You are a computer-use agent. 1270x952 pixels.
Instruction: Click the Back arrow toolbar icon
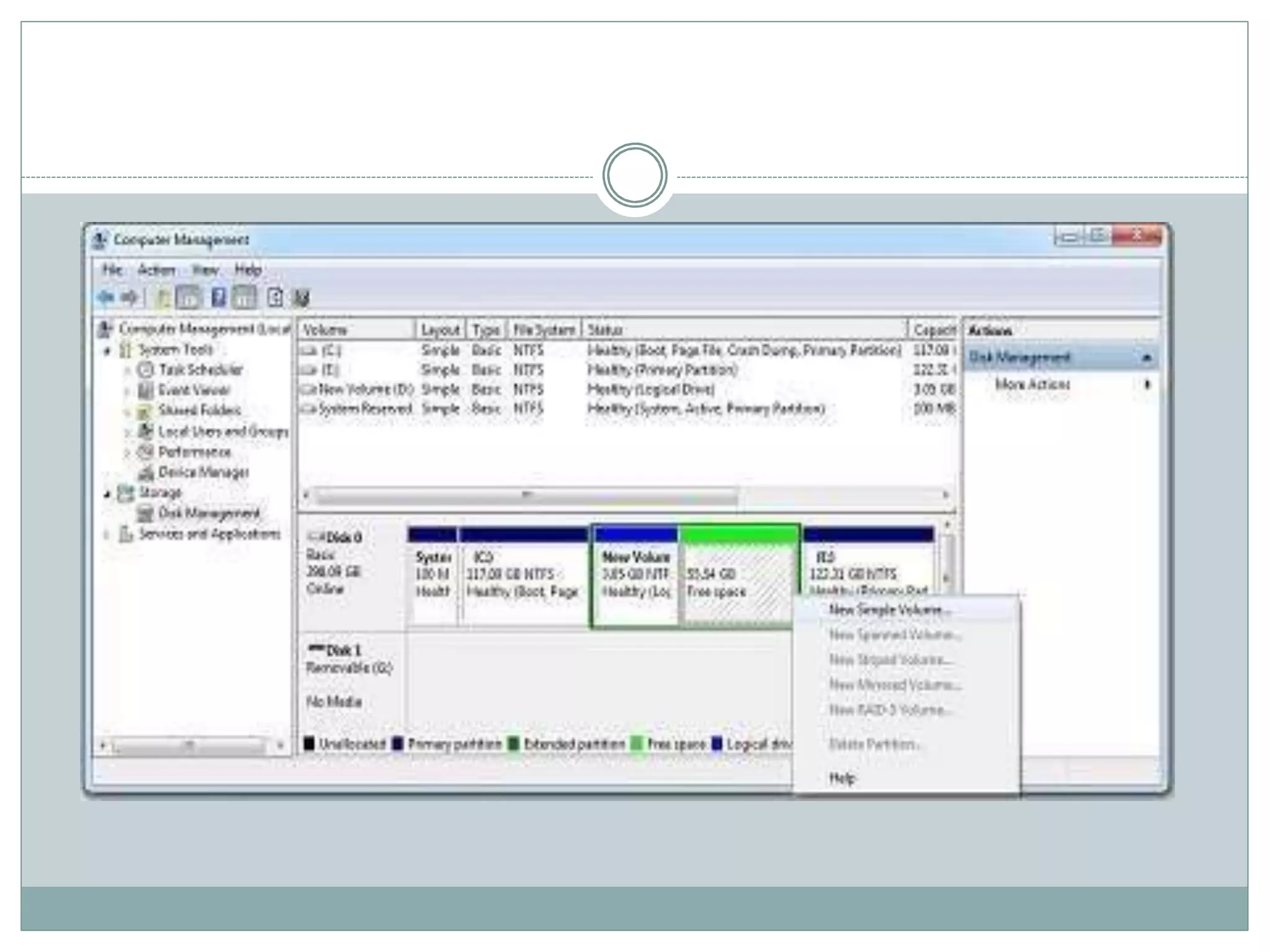pyautogui.click(x=106, y=297)
